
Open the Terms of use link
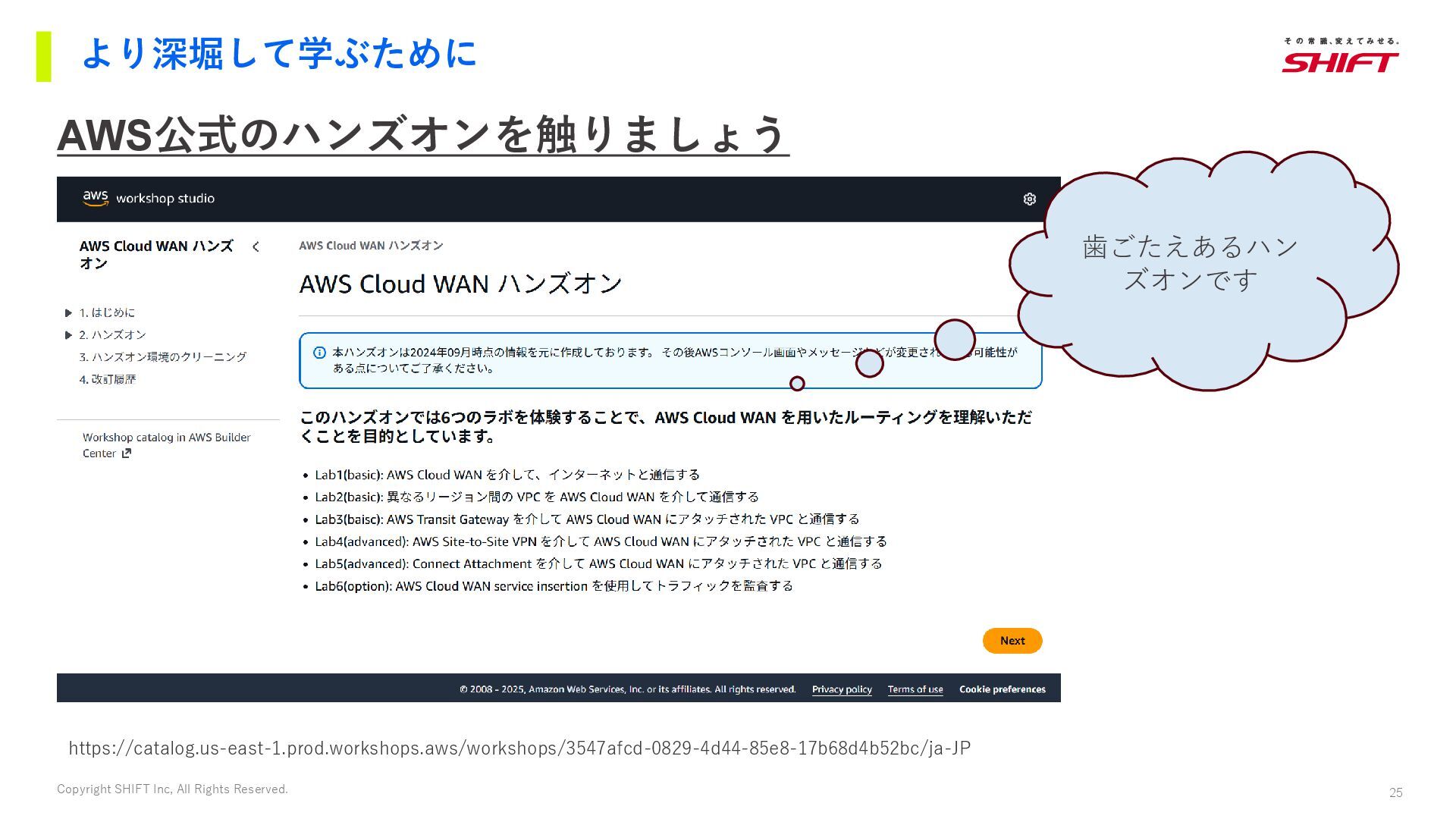coord(915,689)
